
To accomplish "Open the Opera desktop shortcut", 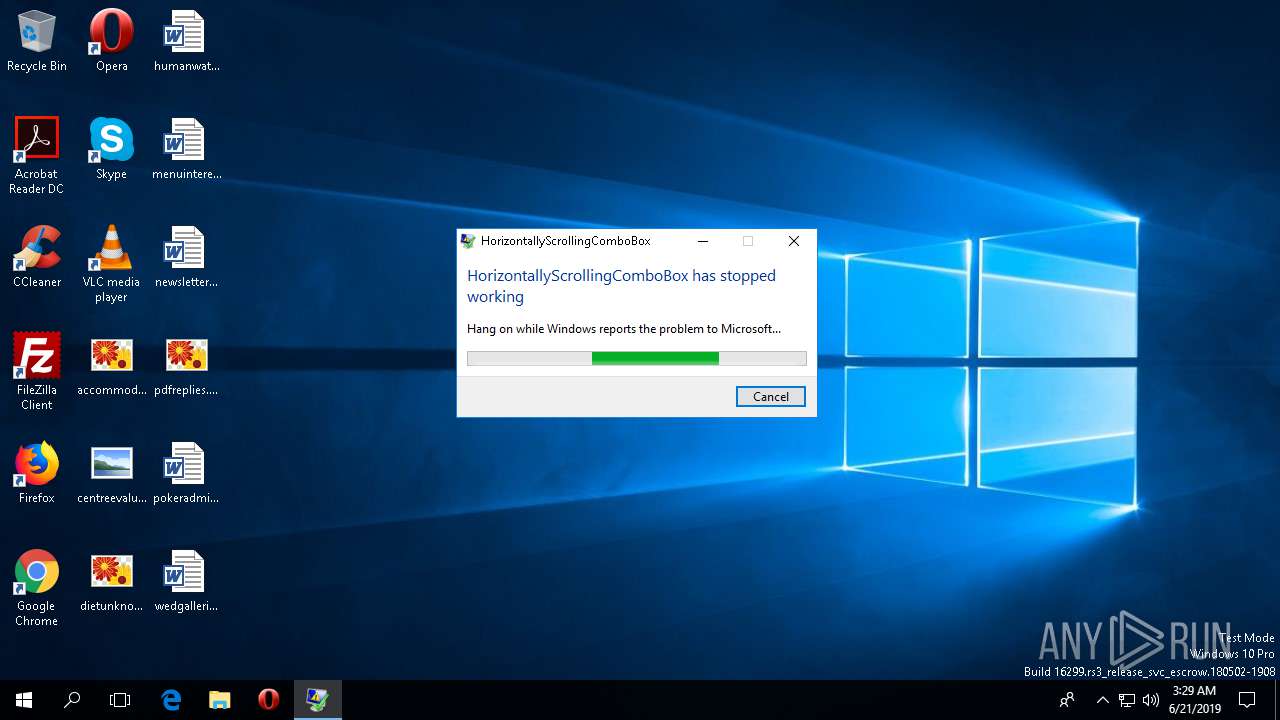I will (111, 41).
